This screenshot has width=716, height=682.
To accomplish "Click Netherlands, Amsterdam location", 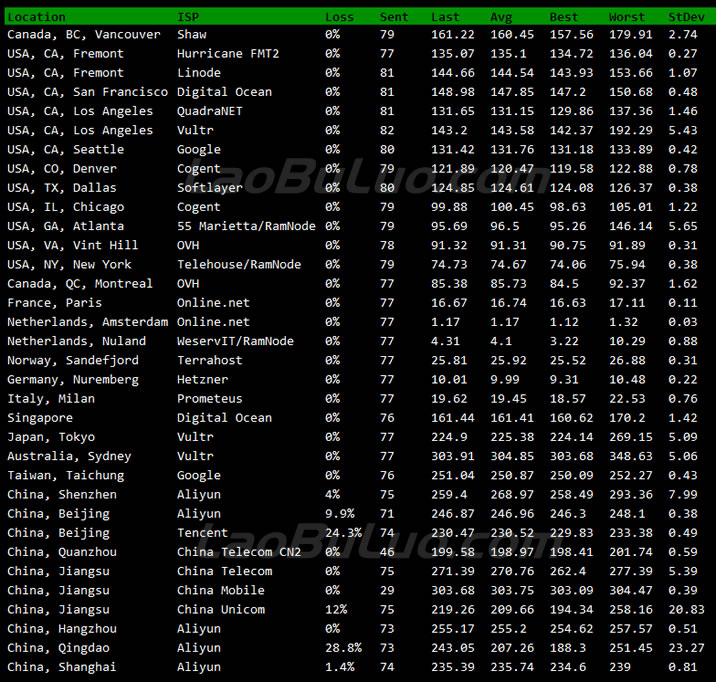I will (88, 322).
